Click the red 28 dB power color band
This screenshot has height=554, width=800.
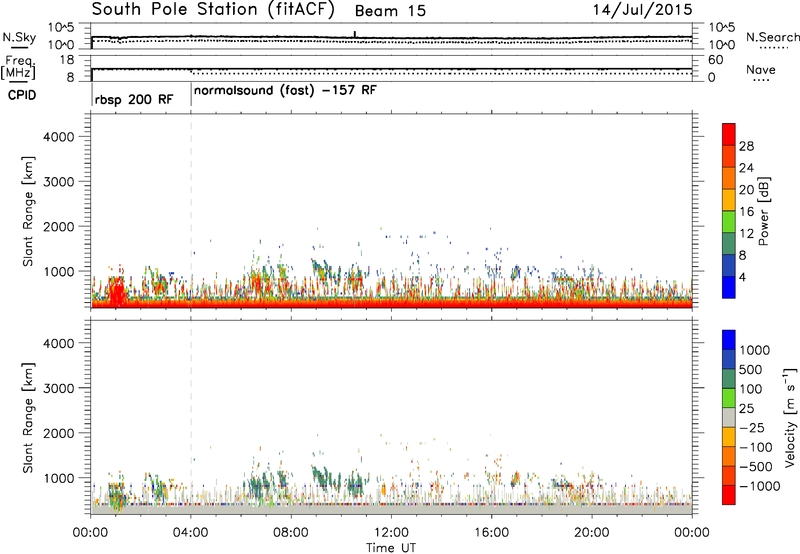(x=729, y=135)
